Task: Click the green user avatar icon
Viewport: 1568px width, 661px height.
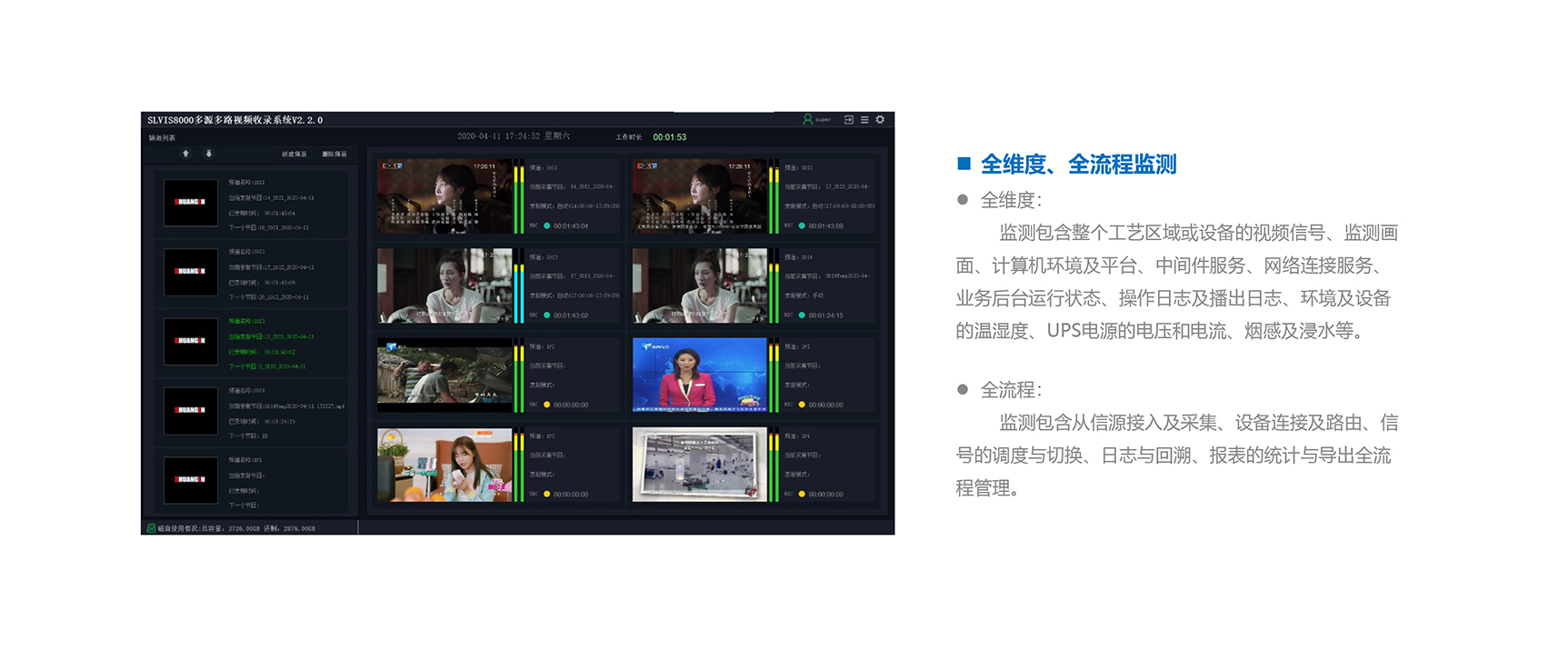Action: pos(807,119)
